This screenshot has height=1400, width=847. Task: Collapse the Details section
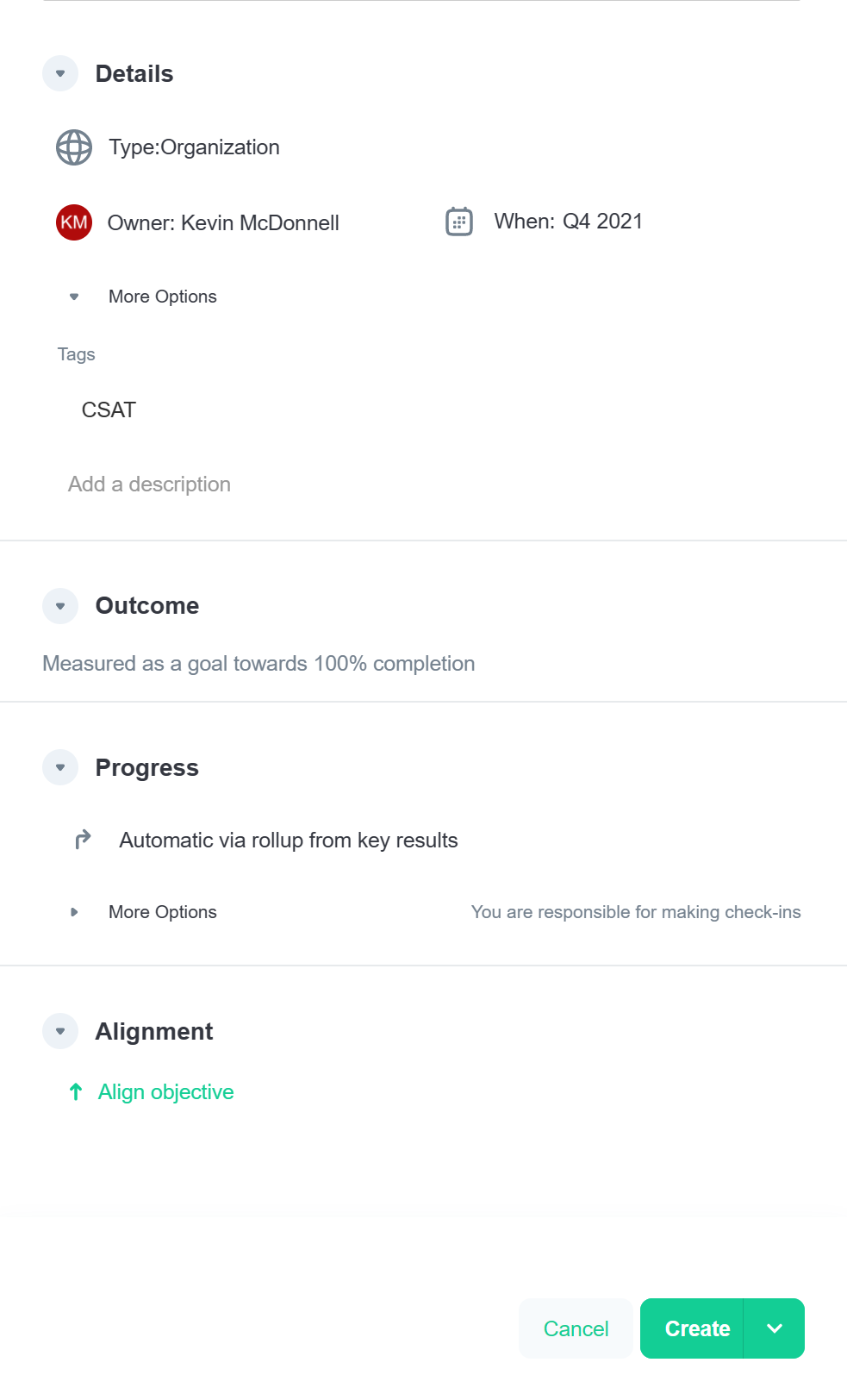[60, 74]
